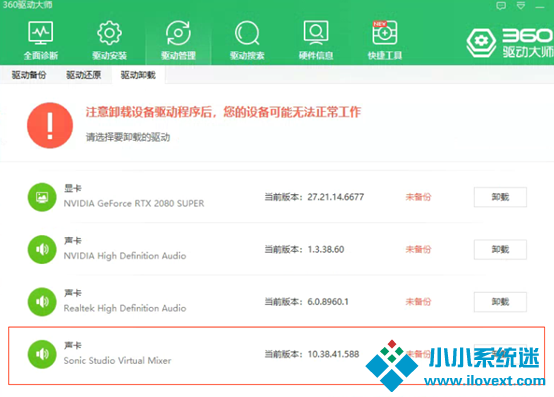Select the Sonic Studio Virtual Mixer name
The height and width of the screenshot is (397, 554).
(117, 360)
